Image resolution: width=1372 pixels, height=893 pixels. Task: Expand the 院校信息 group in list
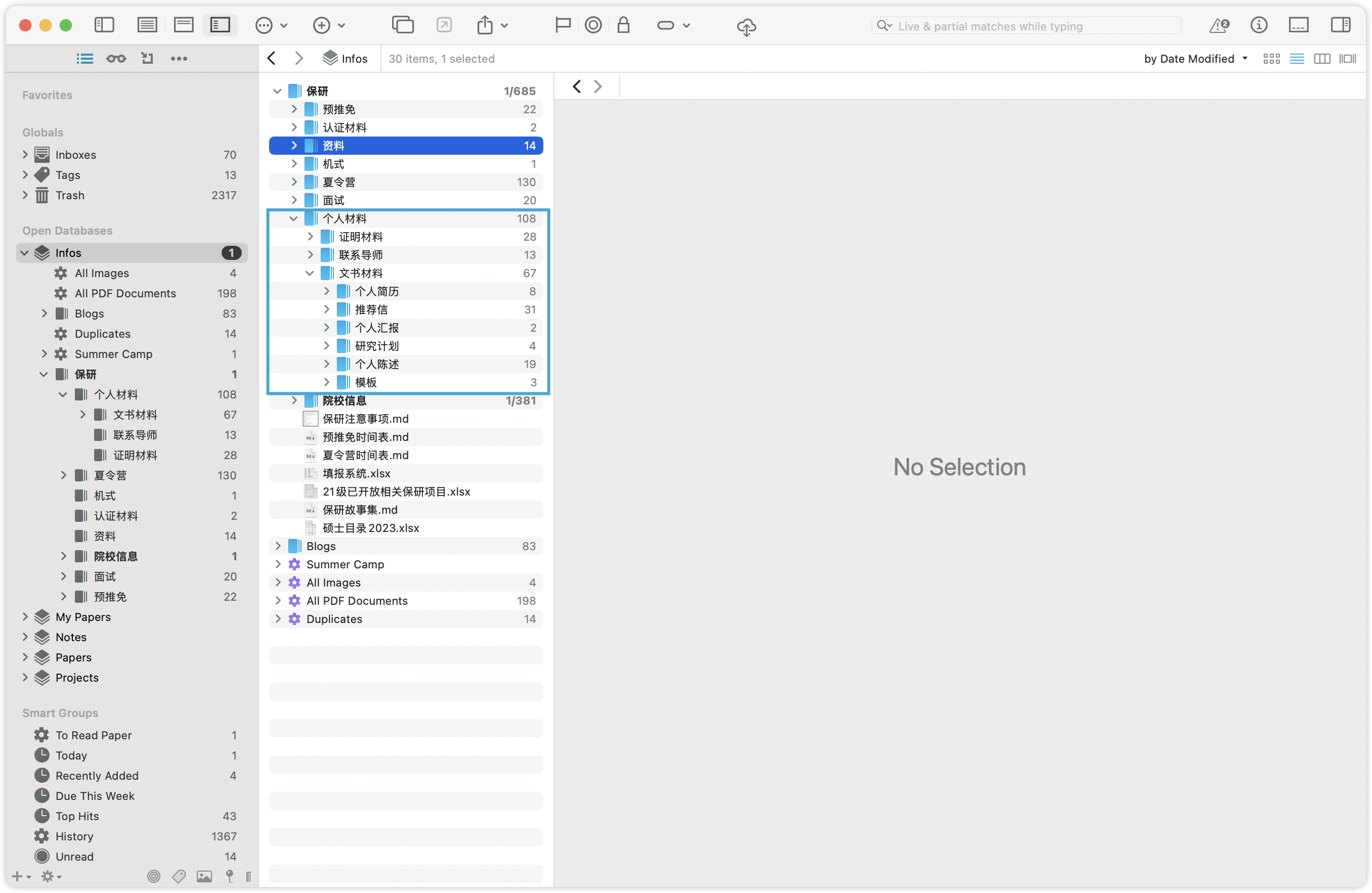click(x=294, y=400)
